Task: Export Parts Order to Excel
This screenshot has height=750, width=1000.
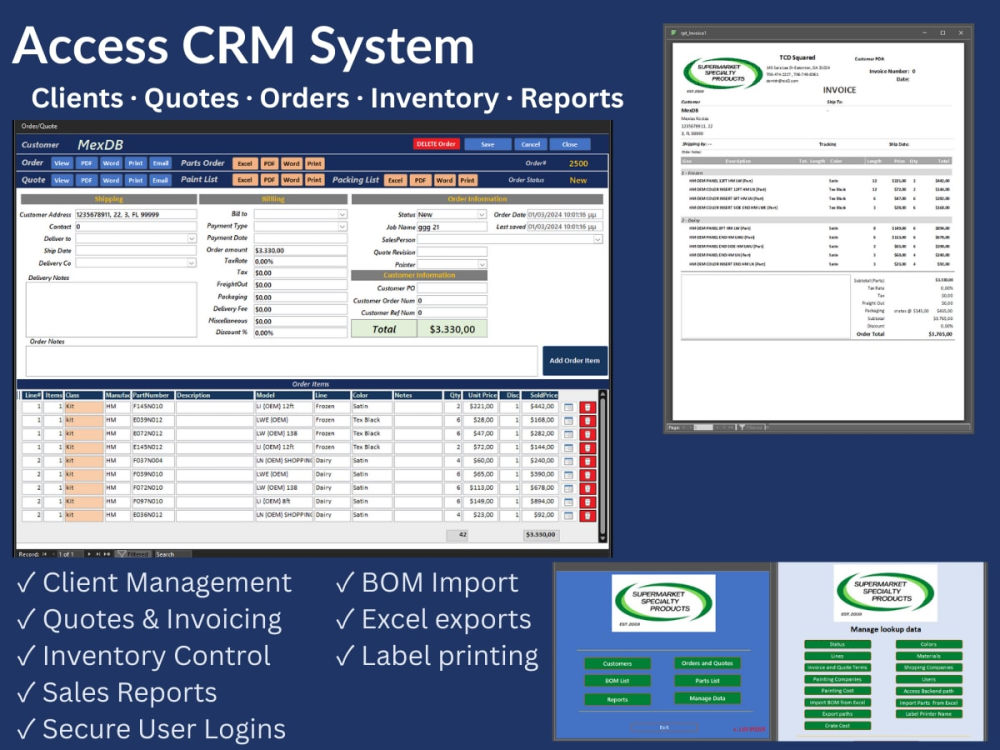Action: pyautogui.click(x=245, y=164)
